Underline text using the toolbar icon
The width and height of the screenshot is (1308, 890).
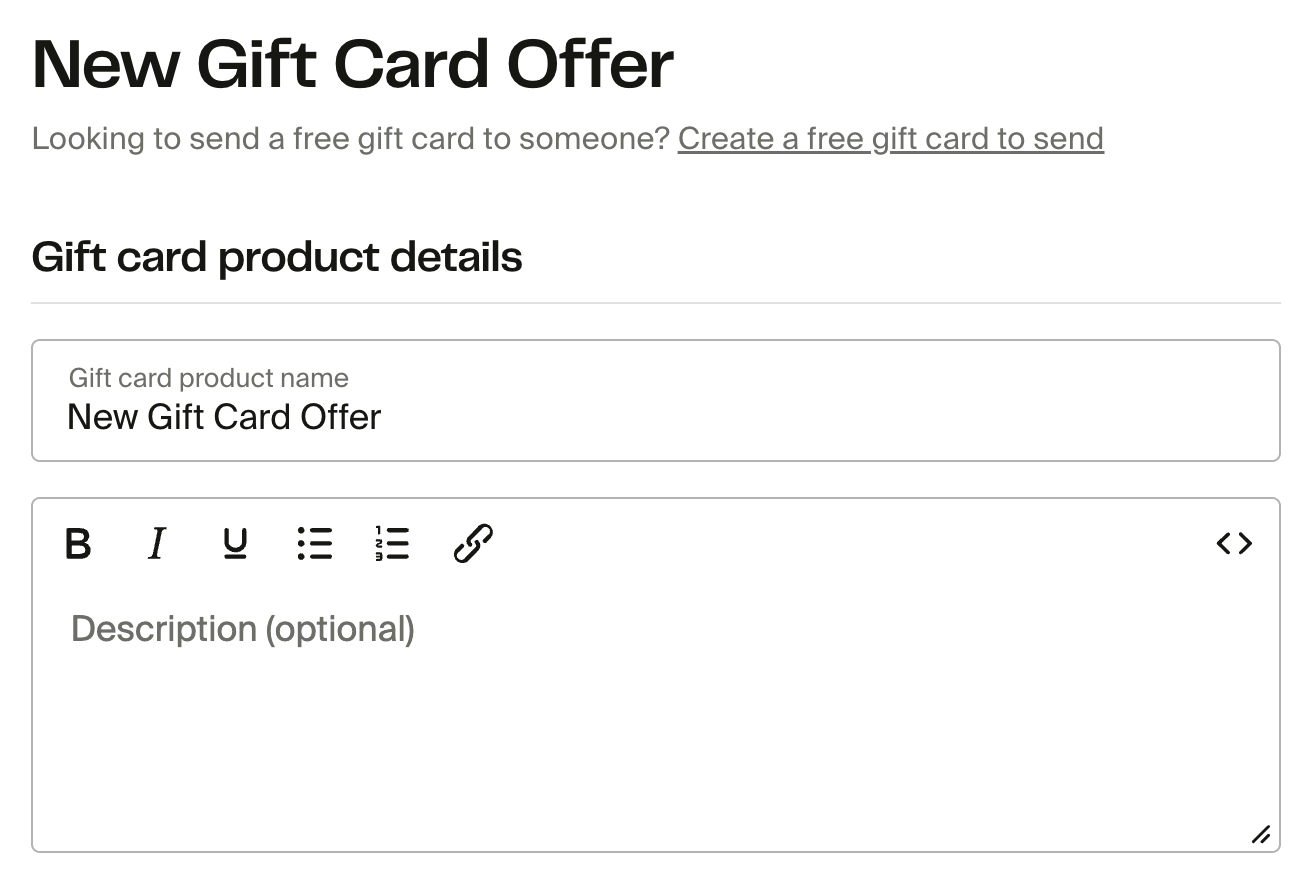pyautogui.click(x=235, y=544)
